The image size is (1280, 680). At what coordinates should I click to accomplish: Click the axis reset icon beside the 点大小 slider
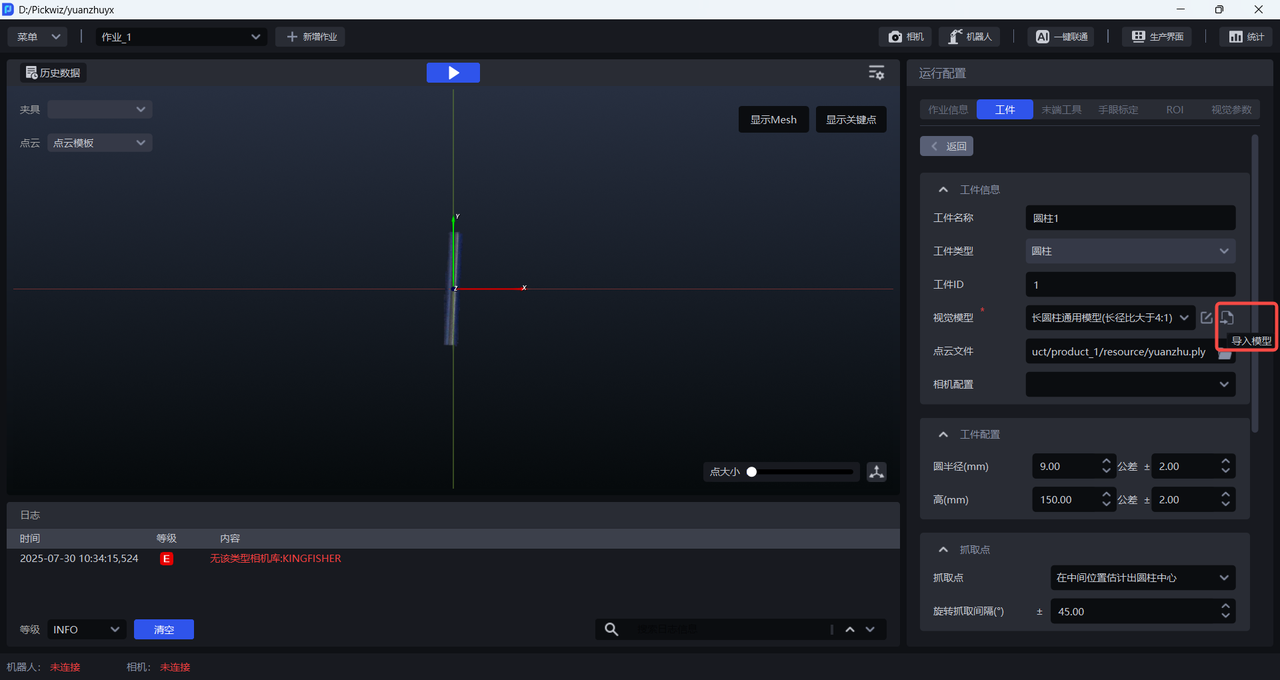877,472
